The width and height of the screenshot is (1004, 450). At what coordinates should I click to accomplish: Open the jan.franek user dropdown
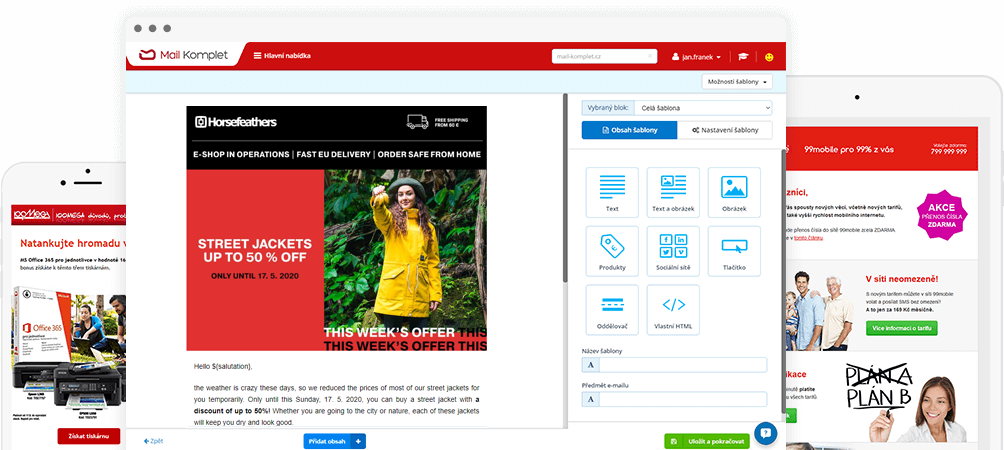696,56
